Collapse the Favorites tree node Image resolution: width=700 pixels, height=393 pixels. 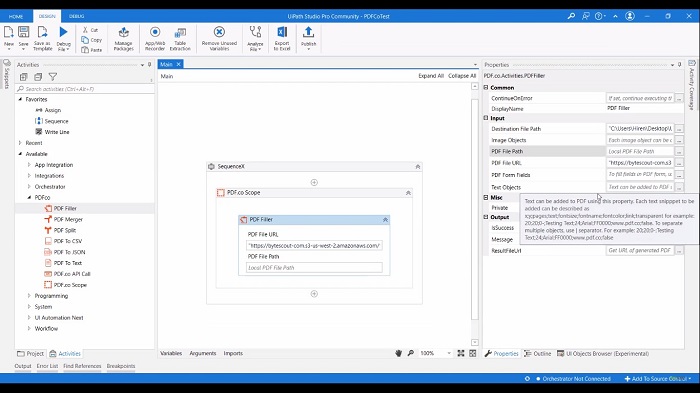click(x=20, y=99)
